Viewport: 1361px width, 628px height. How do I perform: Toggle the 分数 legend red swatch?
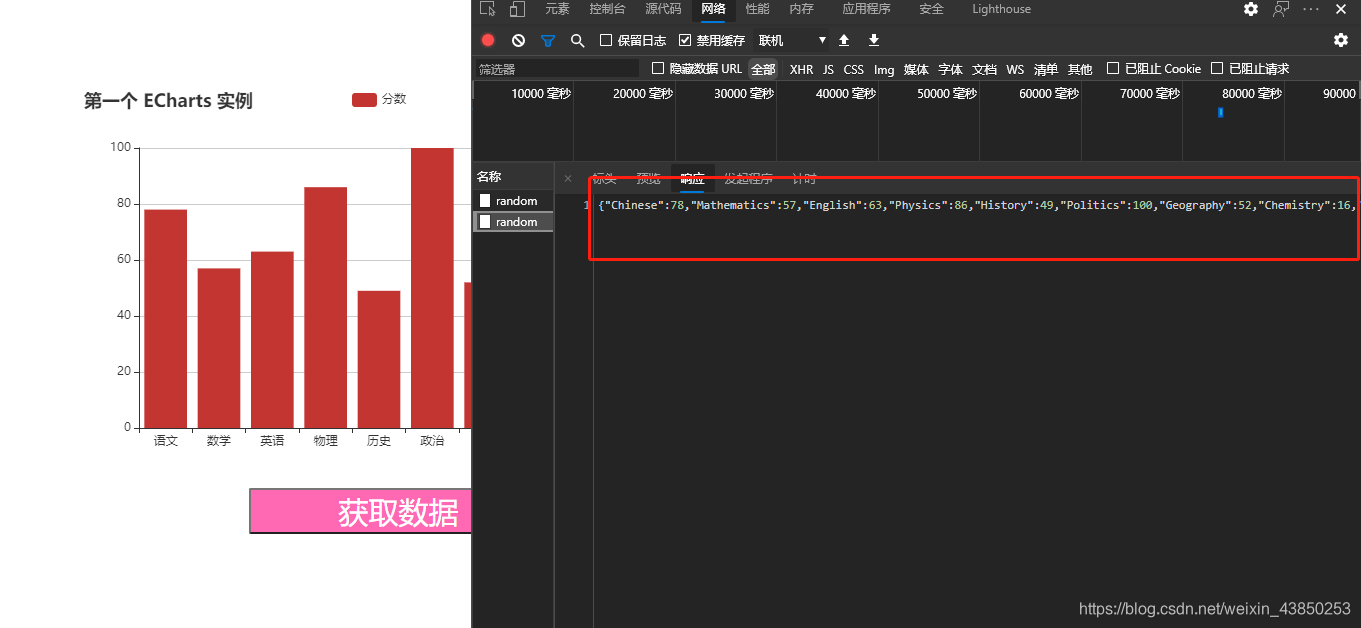[x=364, y=99]
